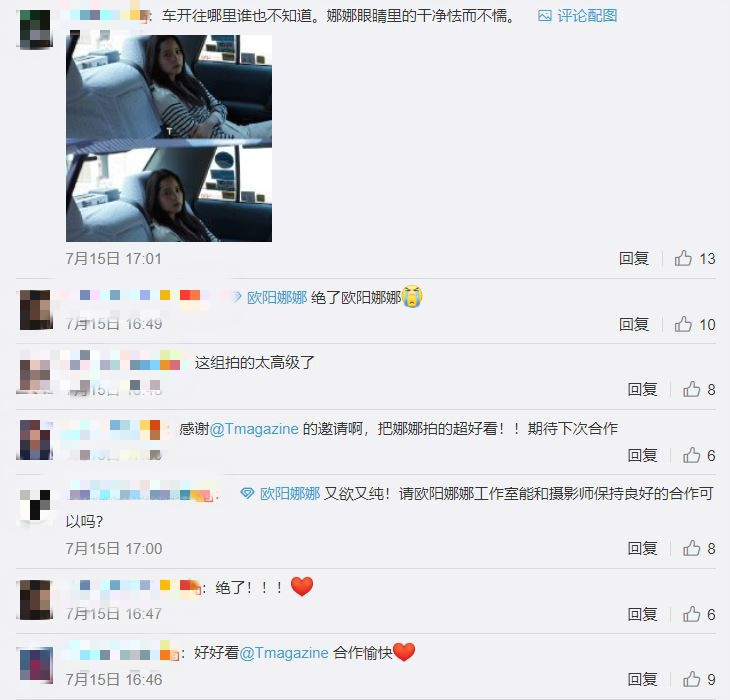Reply to the '绝了欧阳娜娜' comment
Screen dimensions: 730x700
[634, 324]
